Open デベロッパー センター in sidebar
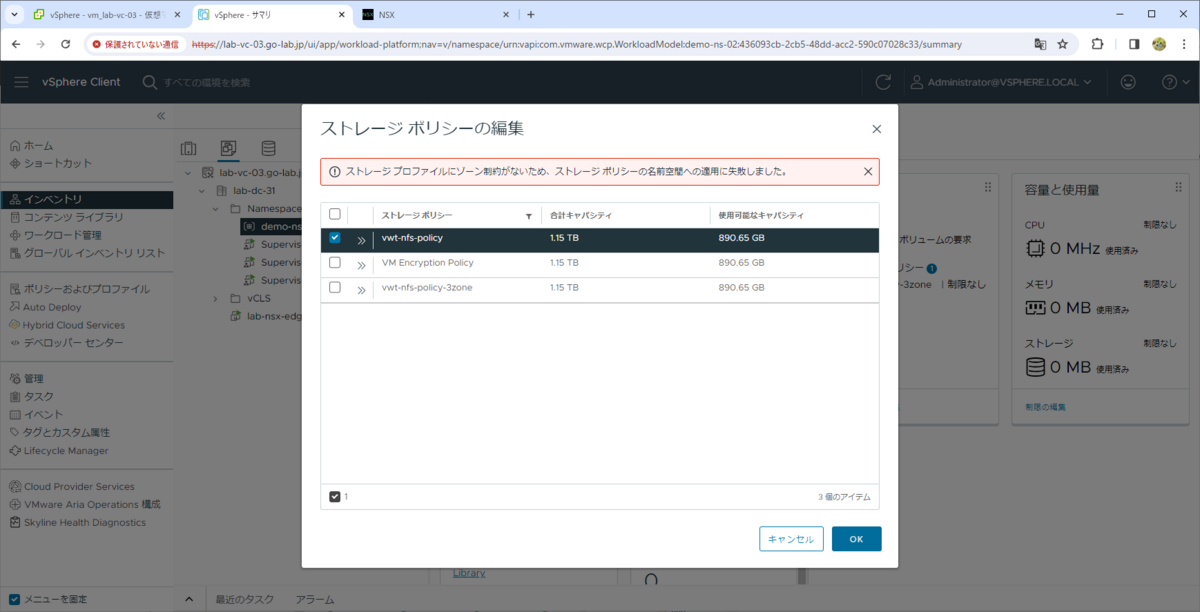The height and width of the screenshot is (612, 1200). (66, 343)
